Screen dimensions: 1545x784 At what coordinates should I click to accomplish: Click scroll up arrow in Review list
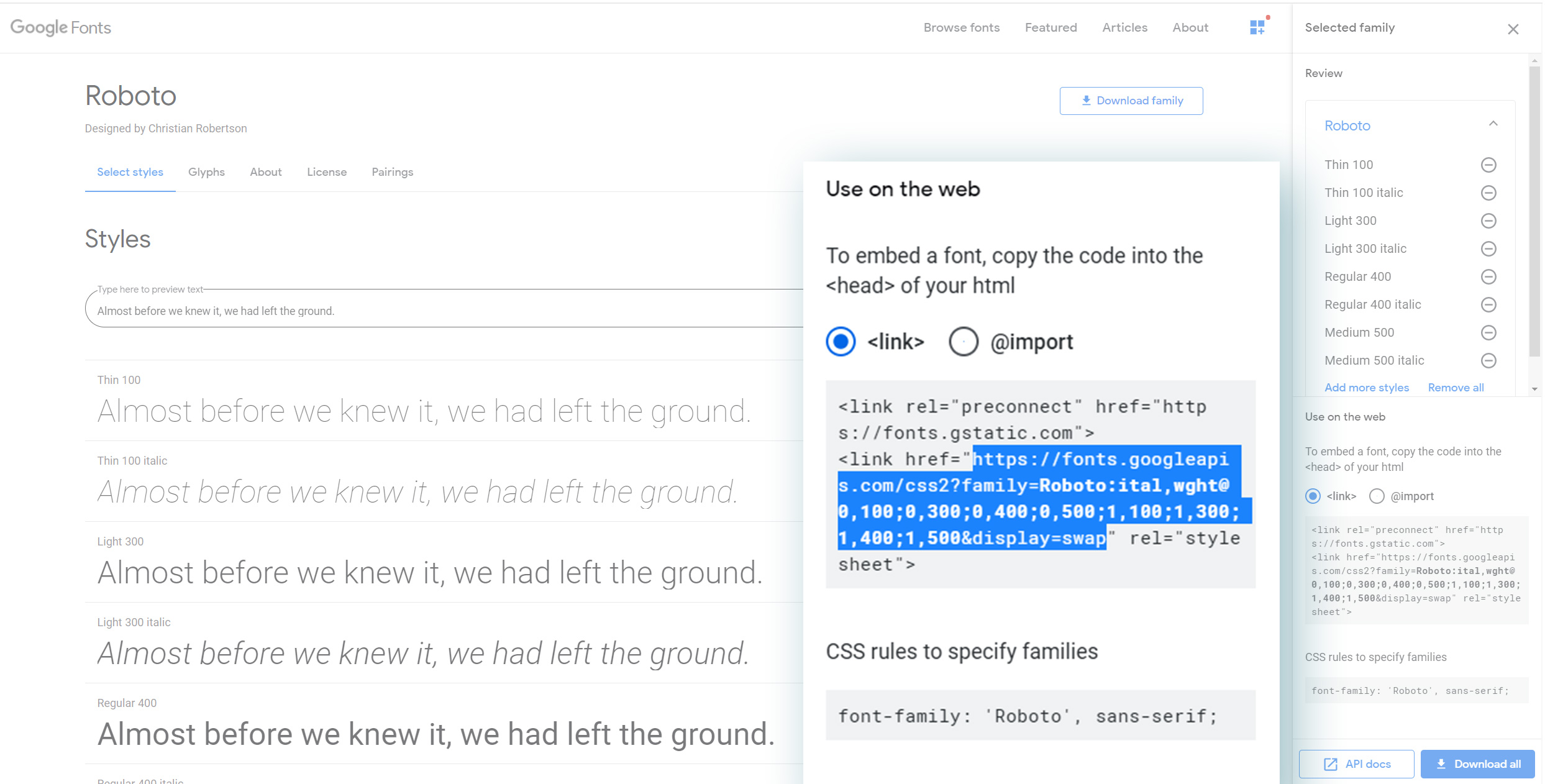(x=1534, y=61)
